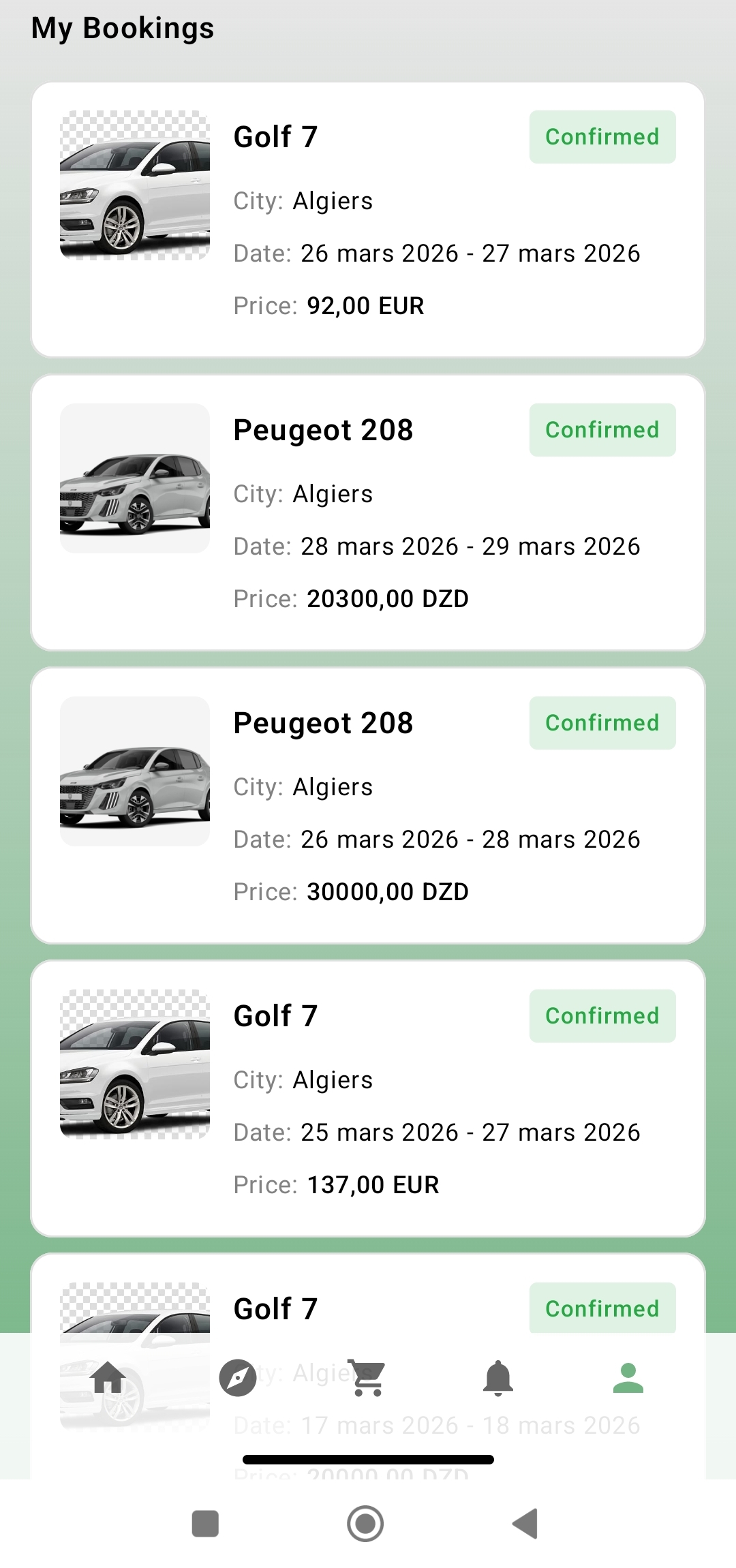Screen dimensions: 736x1568
Task: Tap the My Bookings header title
Action: tap(123, 28)
